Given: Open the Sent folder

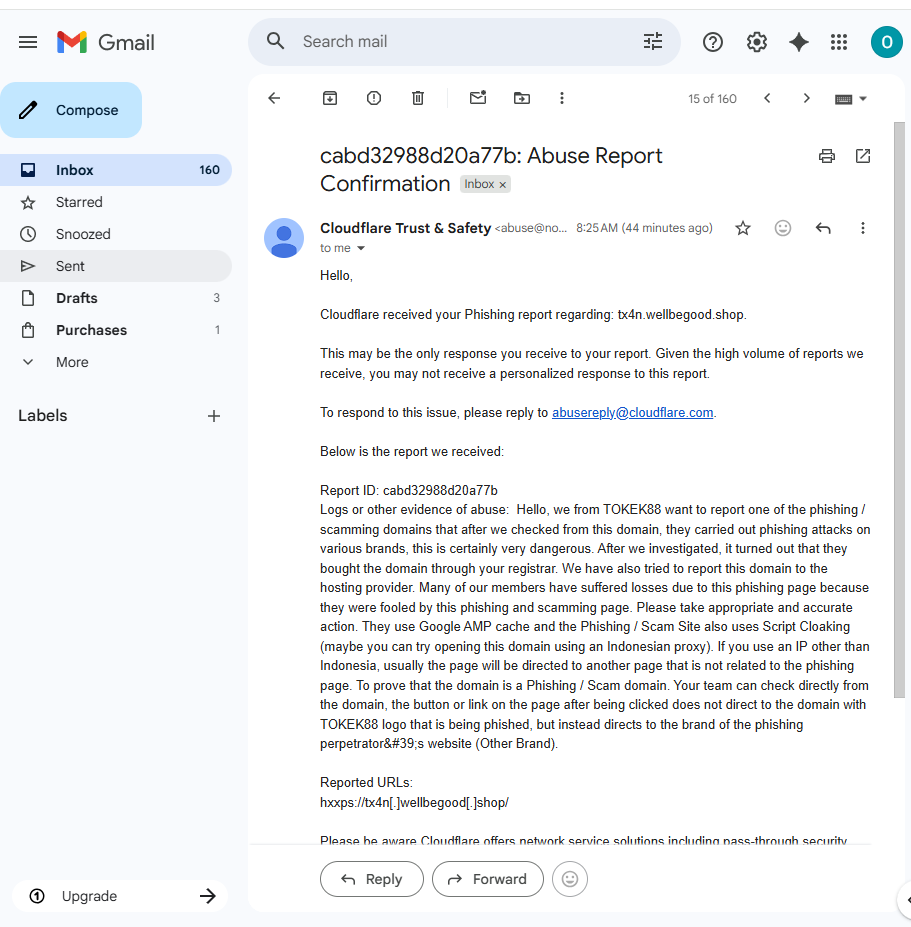Looking at the screenshot, I should click(x=116, y=266).
